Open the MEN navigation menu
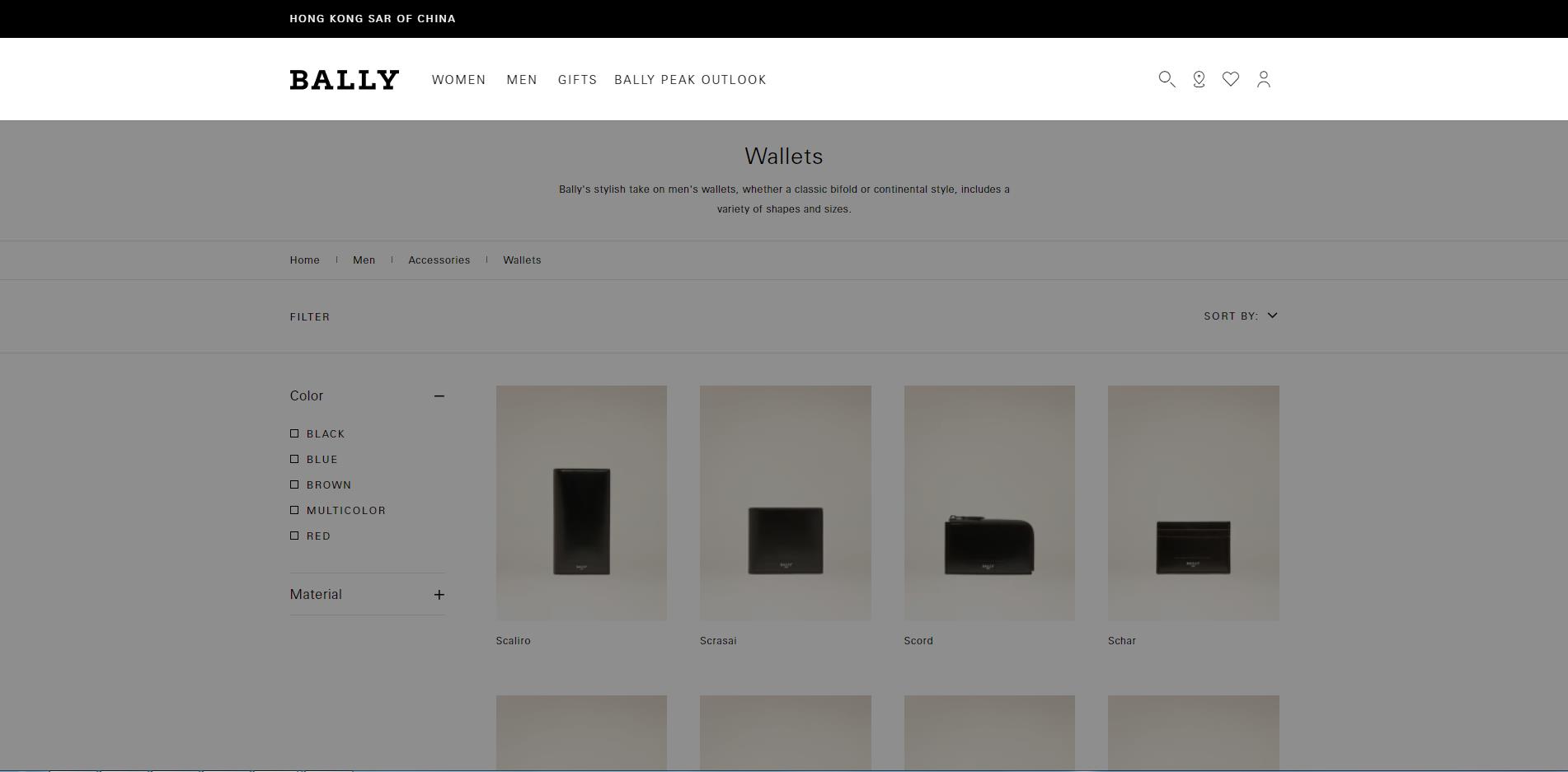The image size is (1568, 772). tap(522, 80)
